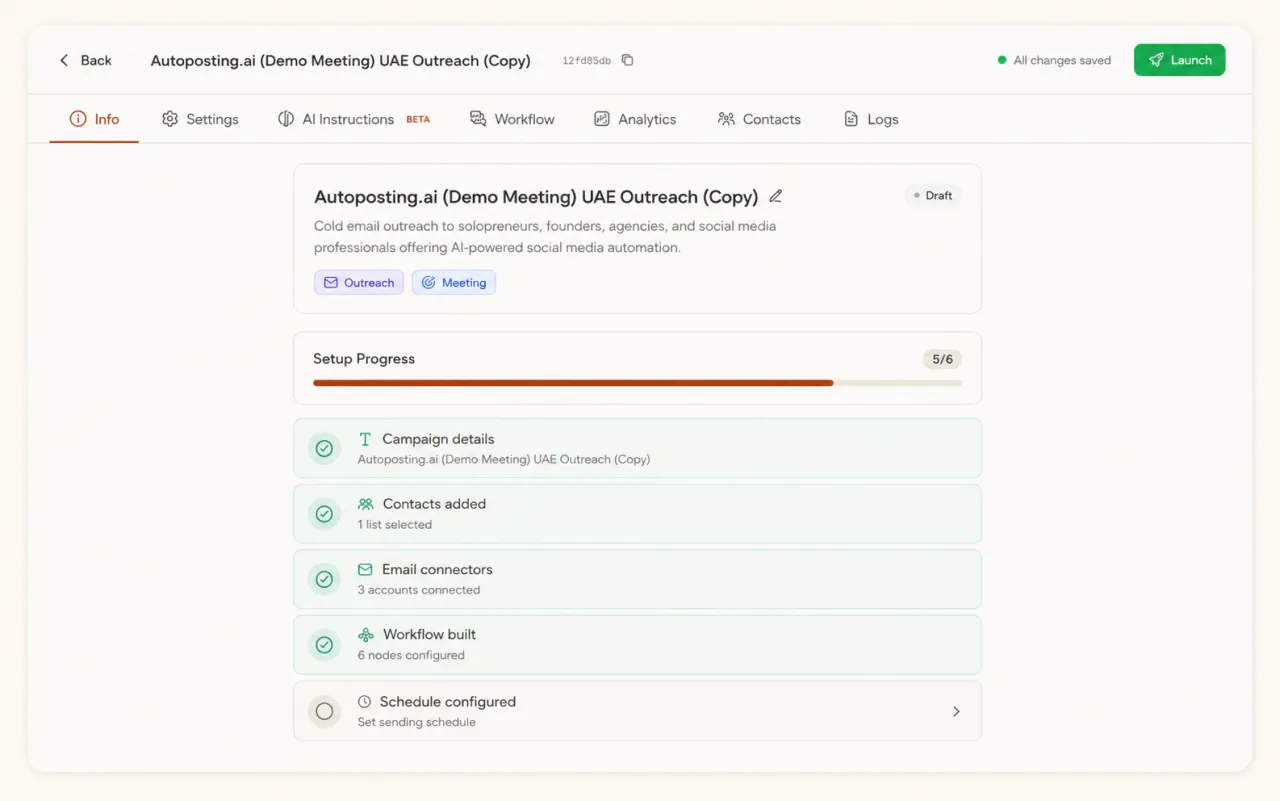
Task: Click the campaign ID text 12fd85db
Action: [586, 61]
